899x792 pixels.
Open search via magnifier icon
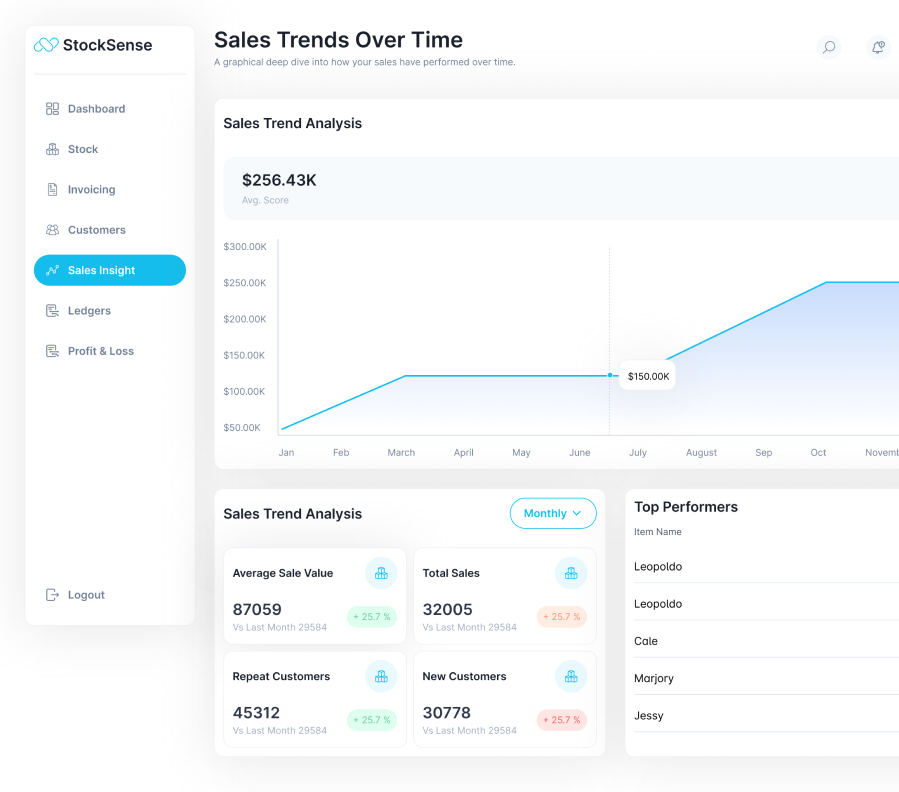tap(828, 47)
